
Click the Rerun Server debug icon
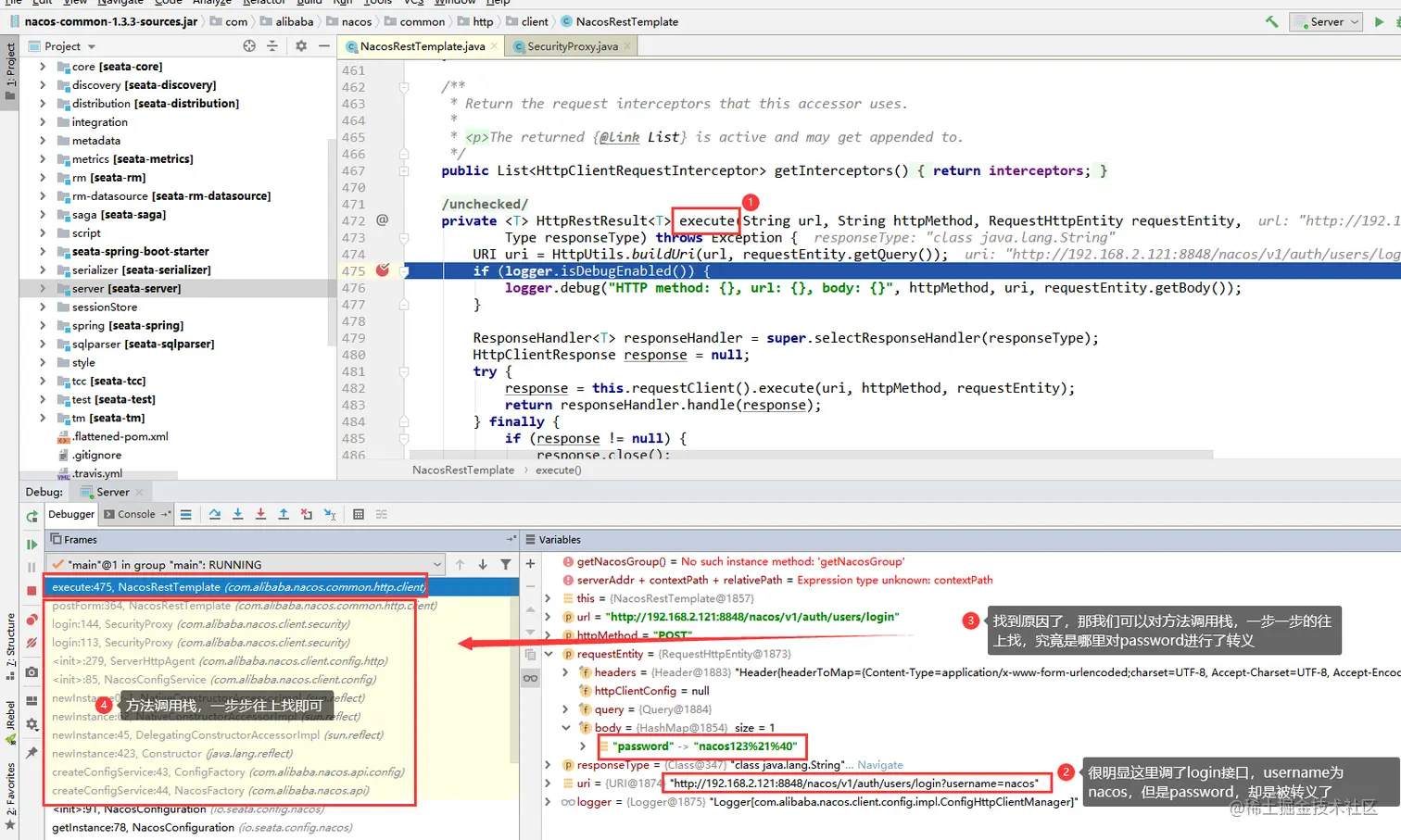(32, 516)
